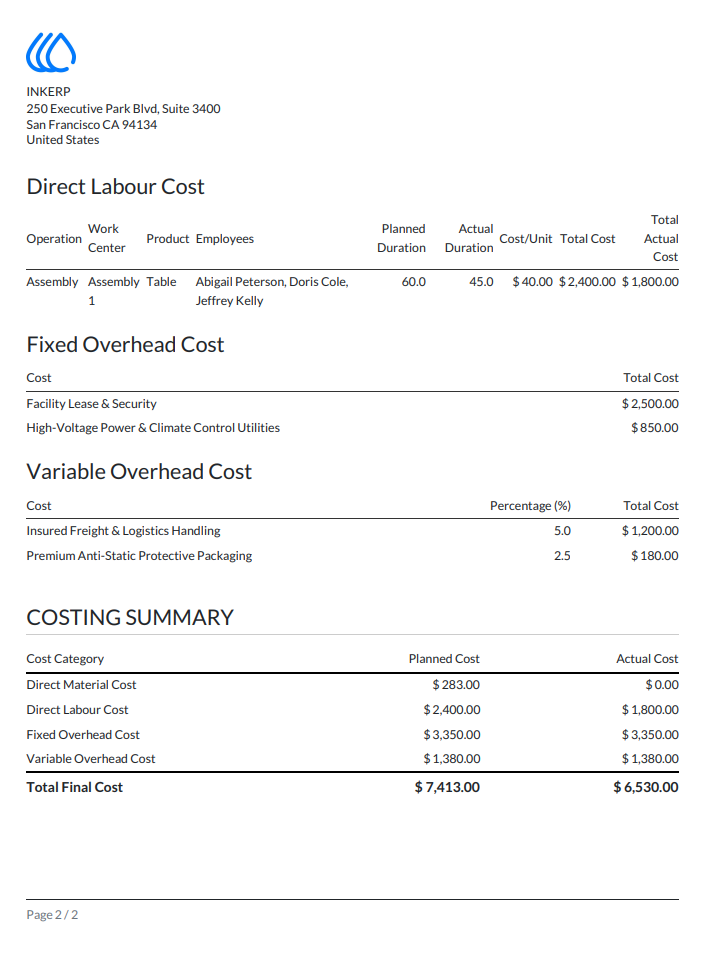Click the 'Planned Cost' column header
705x965 pixels.
coord(444,659)
